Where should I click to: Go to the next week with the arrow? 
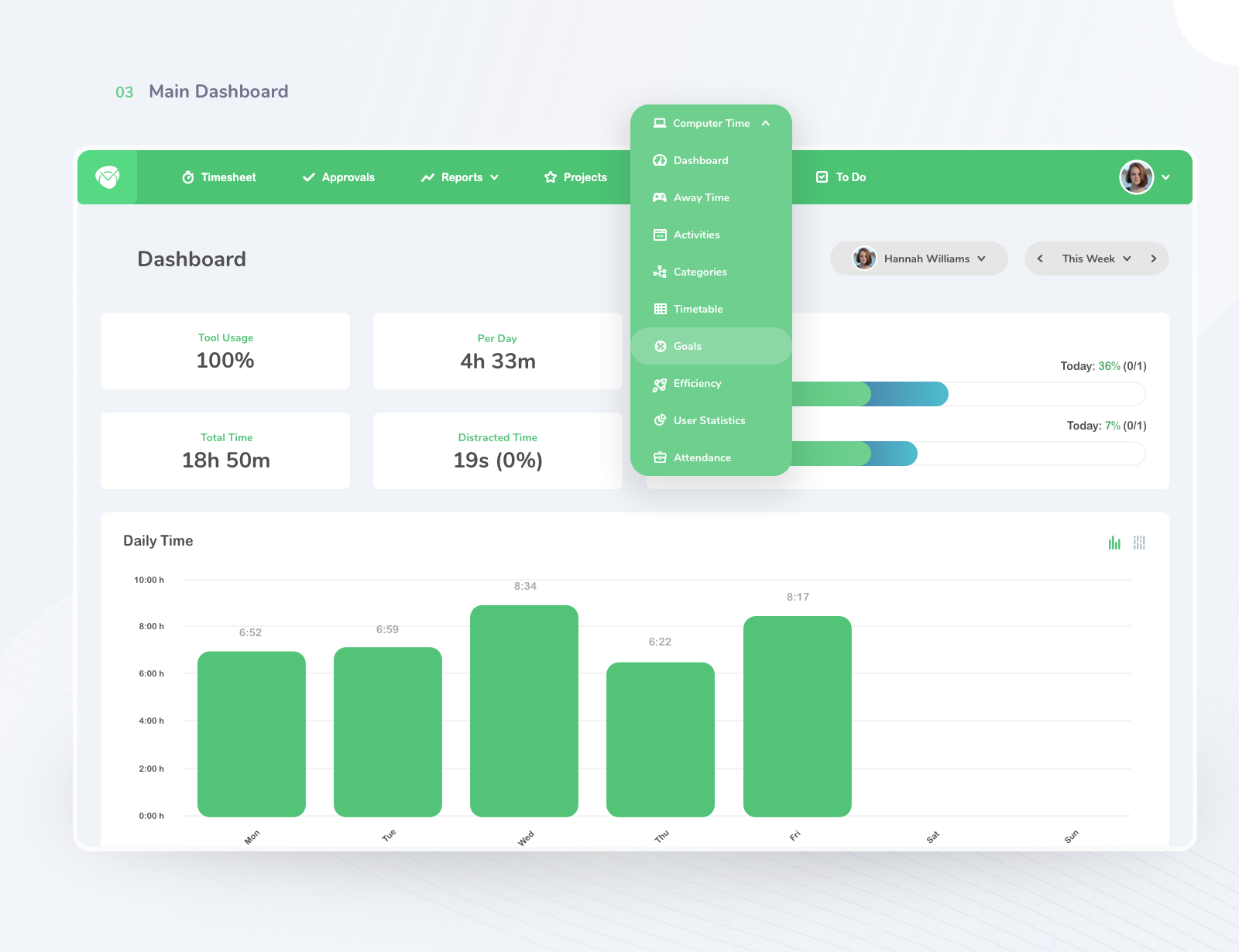(1154, 259)
